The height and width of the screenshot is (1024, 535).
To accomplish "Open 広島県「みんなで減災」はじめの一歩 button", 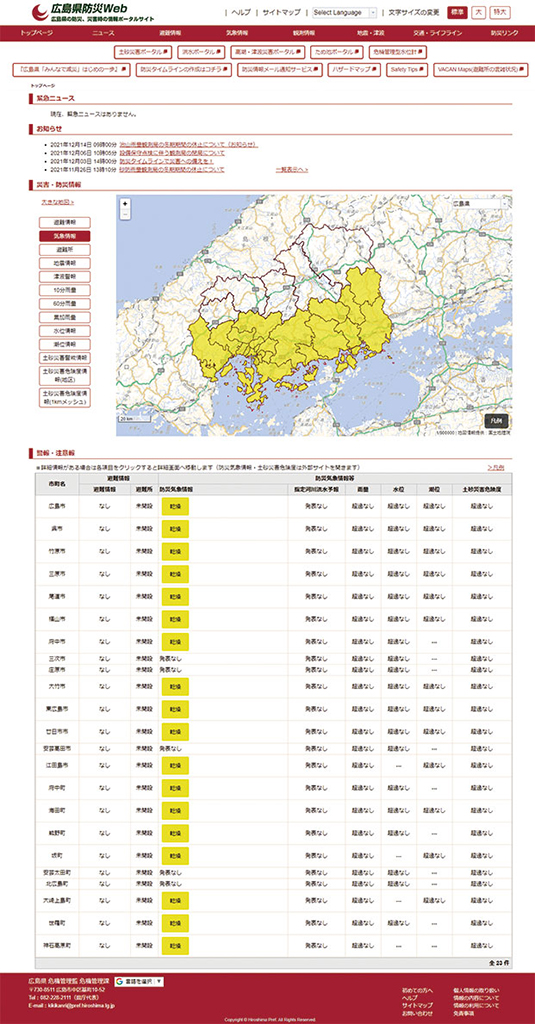I will click(x=71, y=70).
